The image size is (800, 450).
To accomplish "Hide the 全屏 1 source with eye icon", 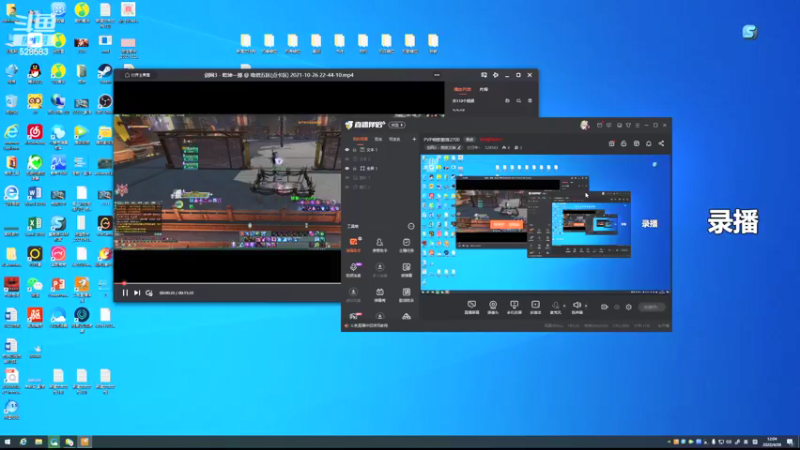I will coord(347,168).
